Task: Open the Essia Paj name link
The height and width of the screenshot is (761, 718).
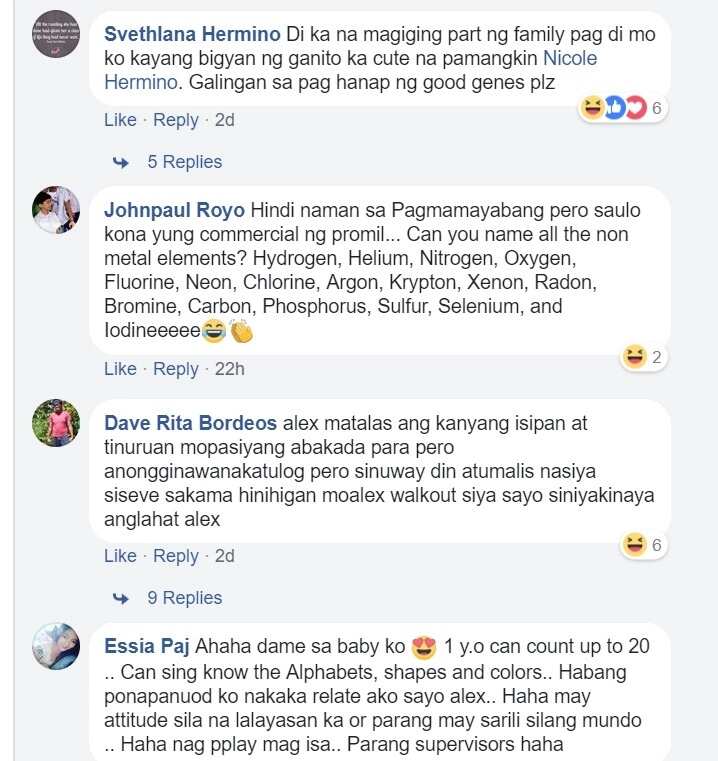Action: click(x=147, y=646)
